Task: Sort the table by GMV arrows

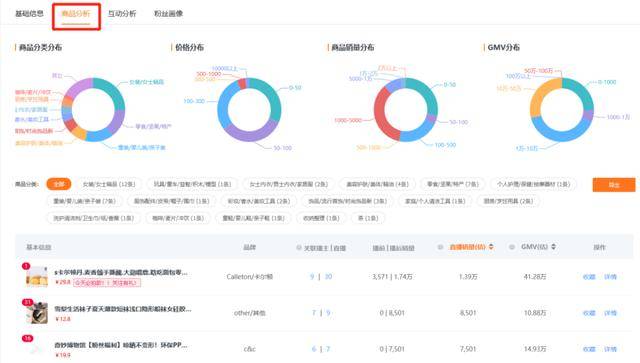Action: pos(553,247)
